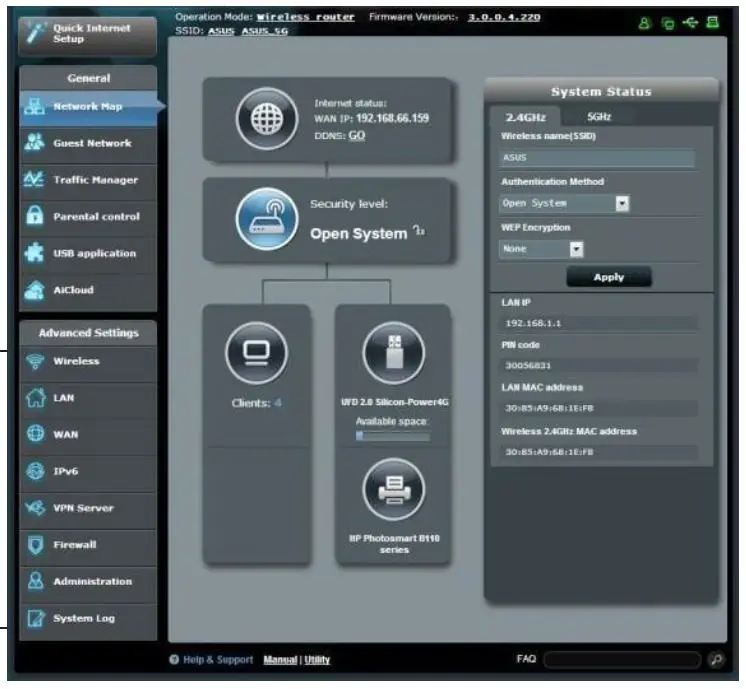Click the Internet status globe icon

[267, 119]
